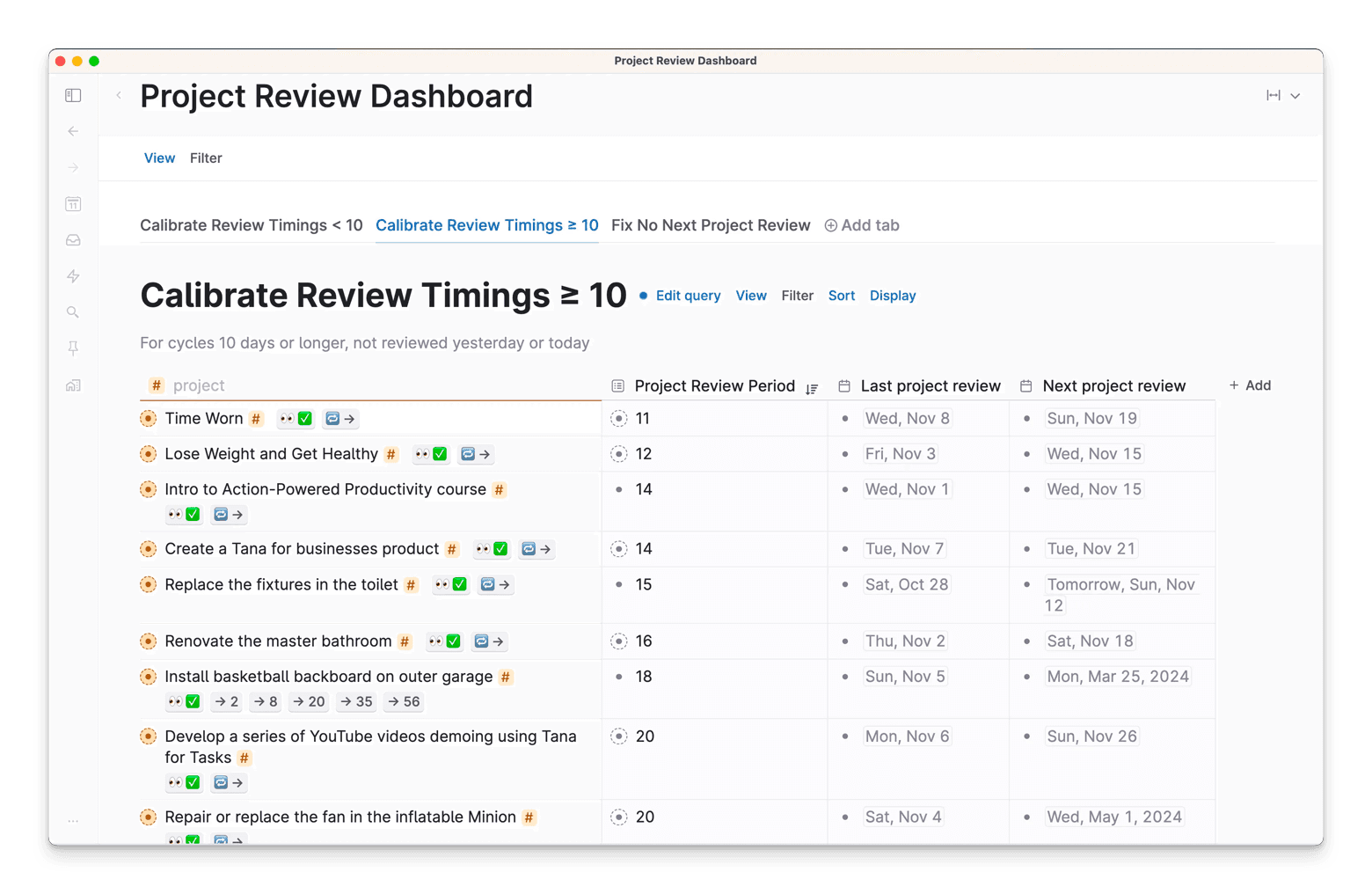
Task: Click View next to Edit query
Action: [751, 296]
